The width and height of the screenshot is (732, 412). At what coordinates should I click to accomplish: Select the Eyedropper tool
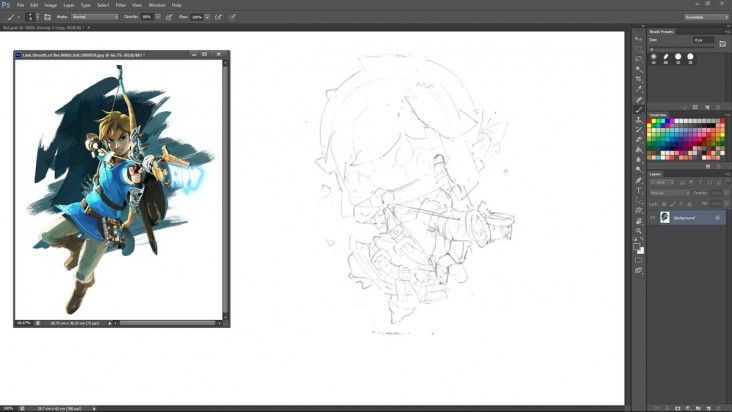[x=639, y=89]
